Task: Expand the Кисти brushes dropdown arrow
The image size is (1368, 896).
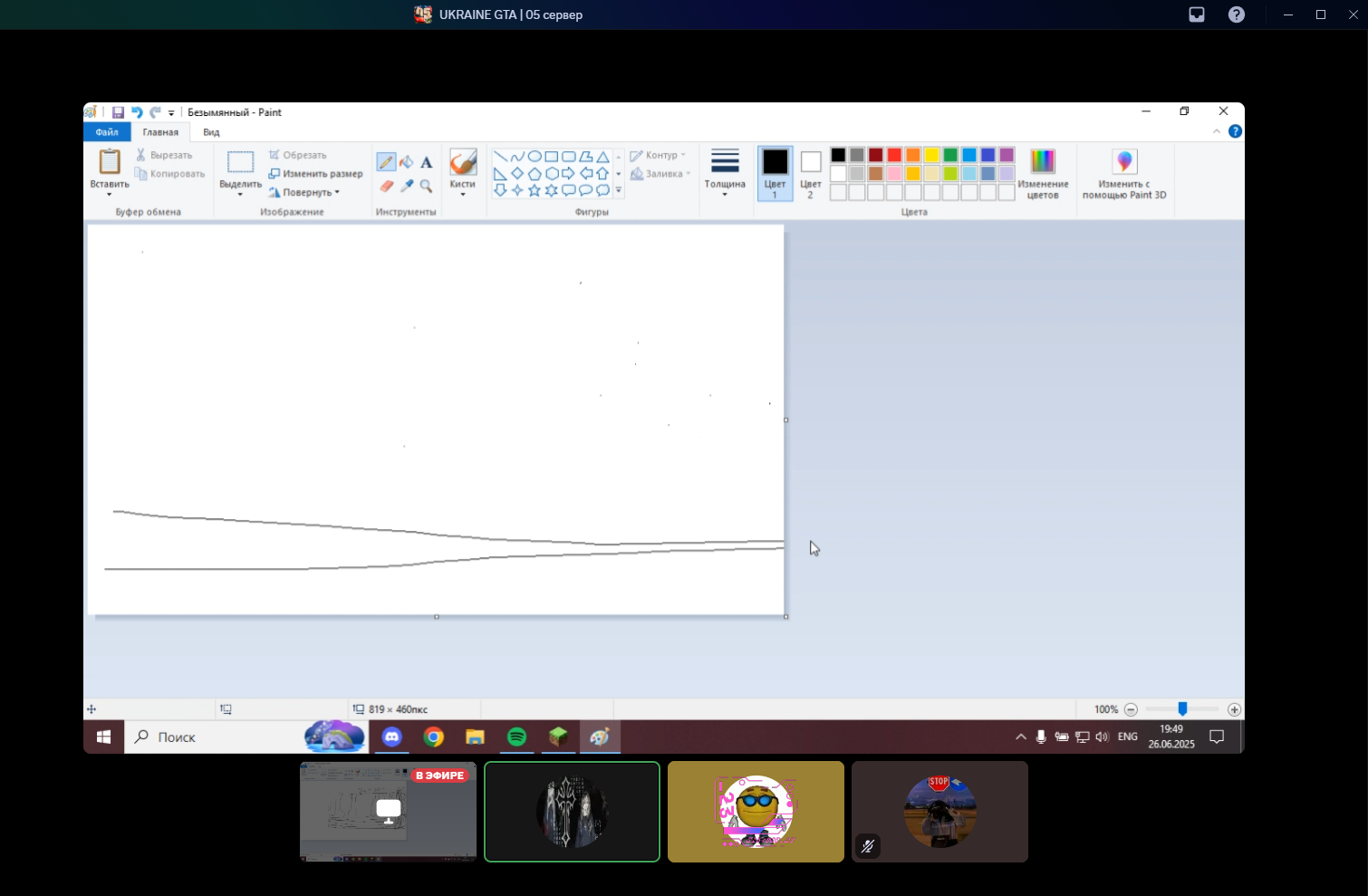Action: [463, 195]
